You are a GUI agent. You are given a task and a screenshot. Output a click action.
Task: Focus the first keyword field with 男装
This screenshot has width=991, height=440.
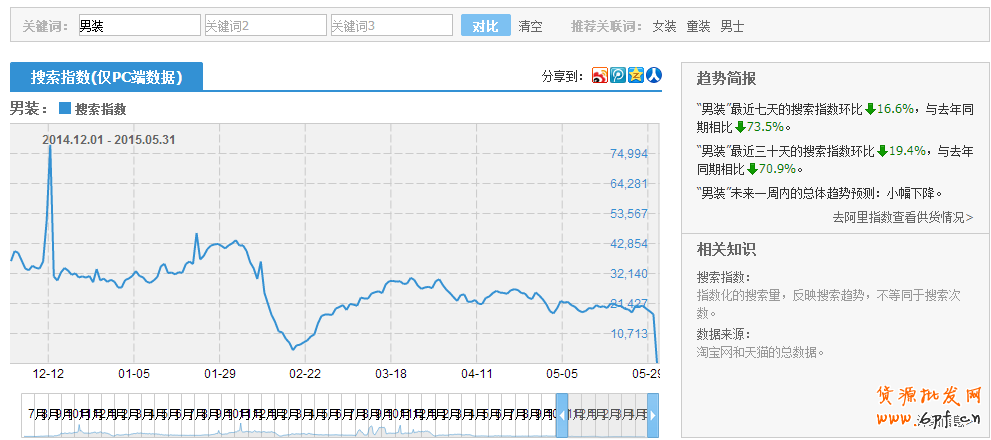point(138,26)
